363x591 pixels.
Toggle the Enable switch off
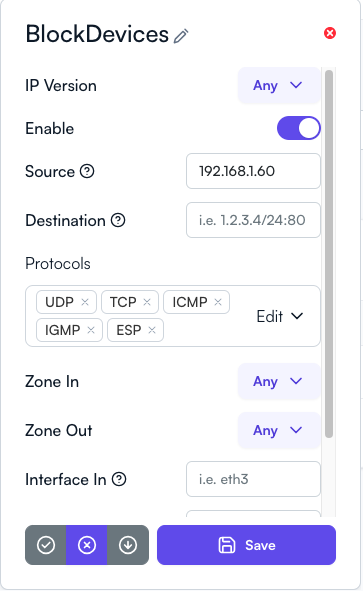[299, 128]
